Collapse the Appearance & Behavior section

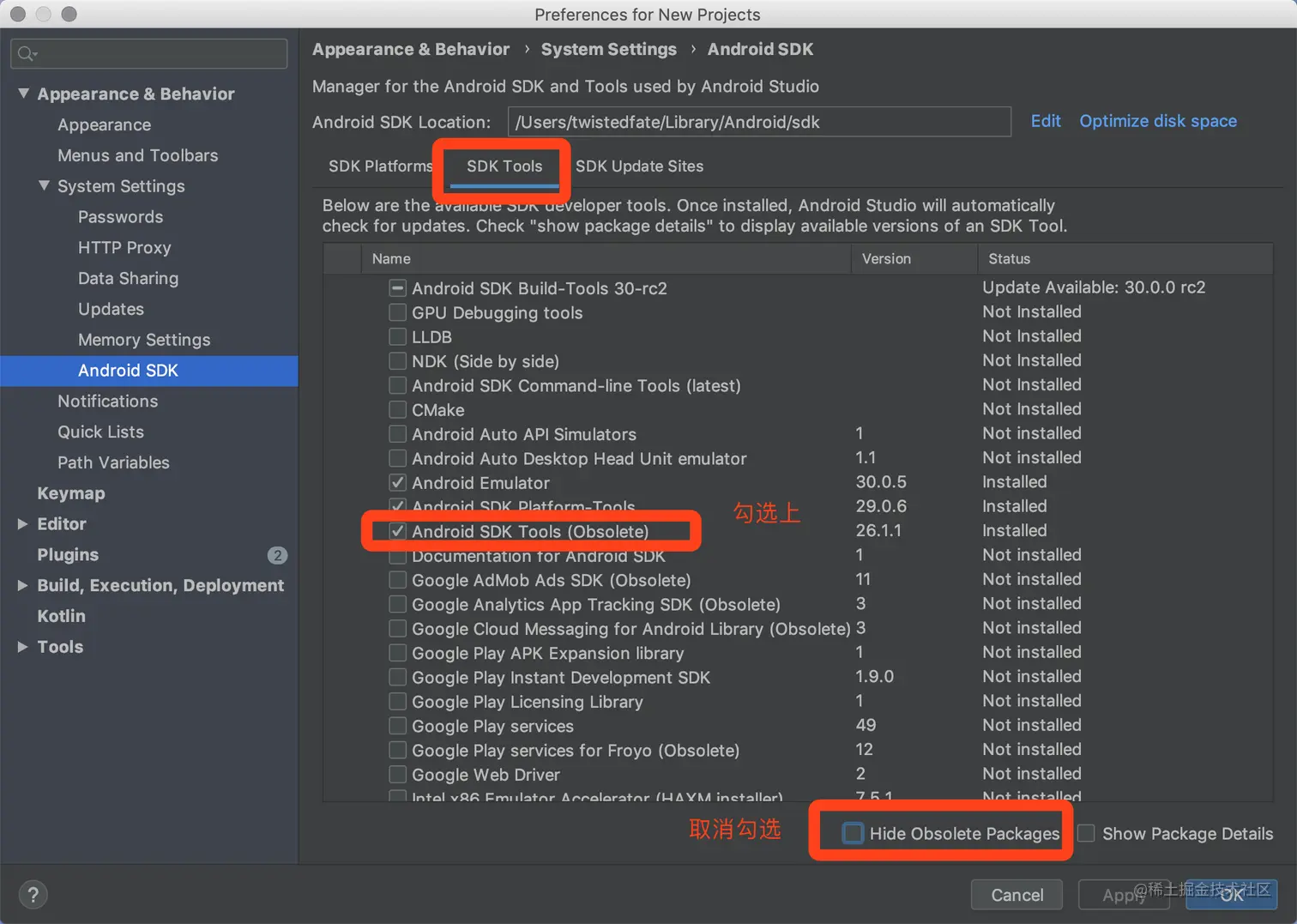point(24,94)
